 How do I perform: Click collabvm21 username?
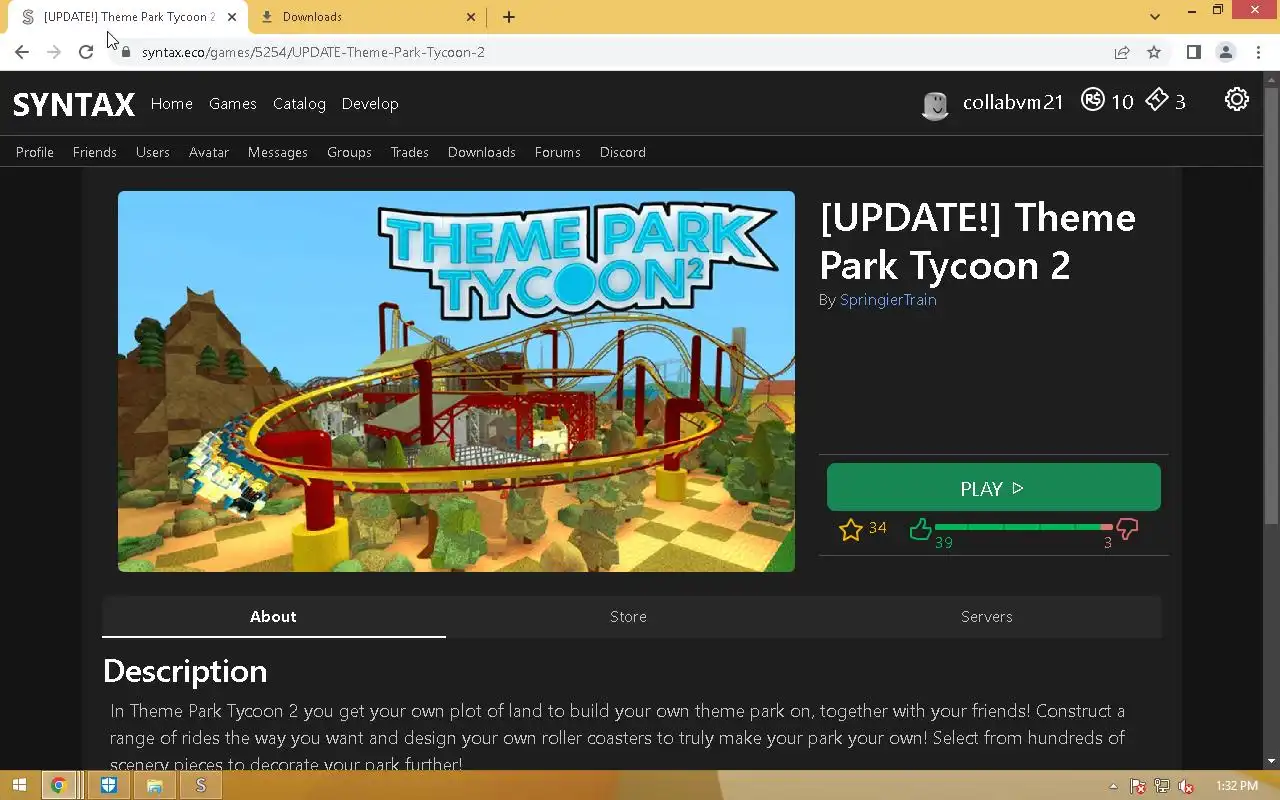pos(1013,102)
